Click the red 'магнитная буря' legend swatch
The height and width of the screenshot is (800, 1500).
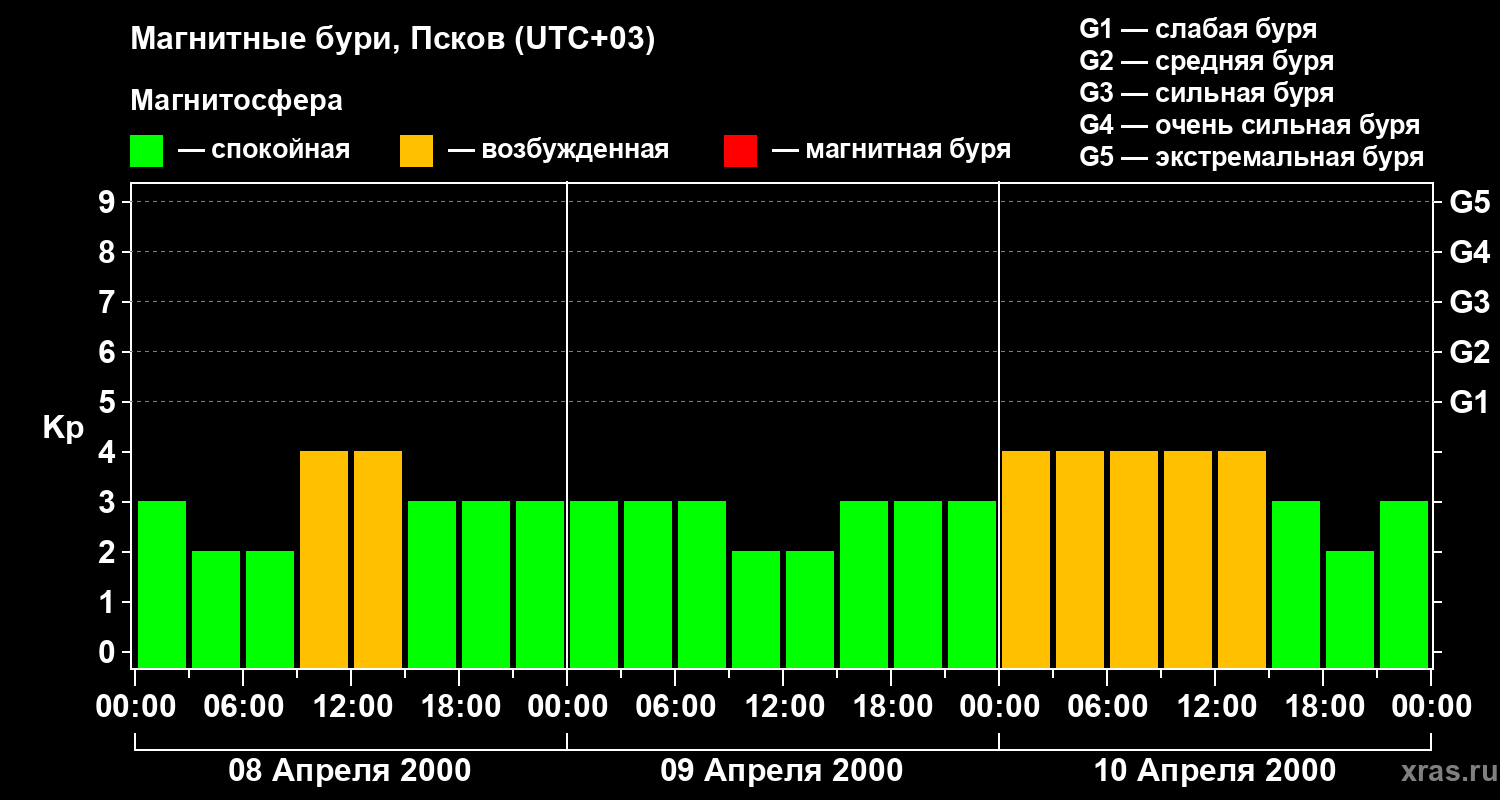(x=740, y=151)
